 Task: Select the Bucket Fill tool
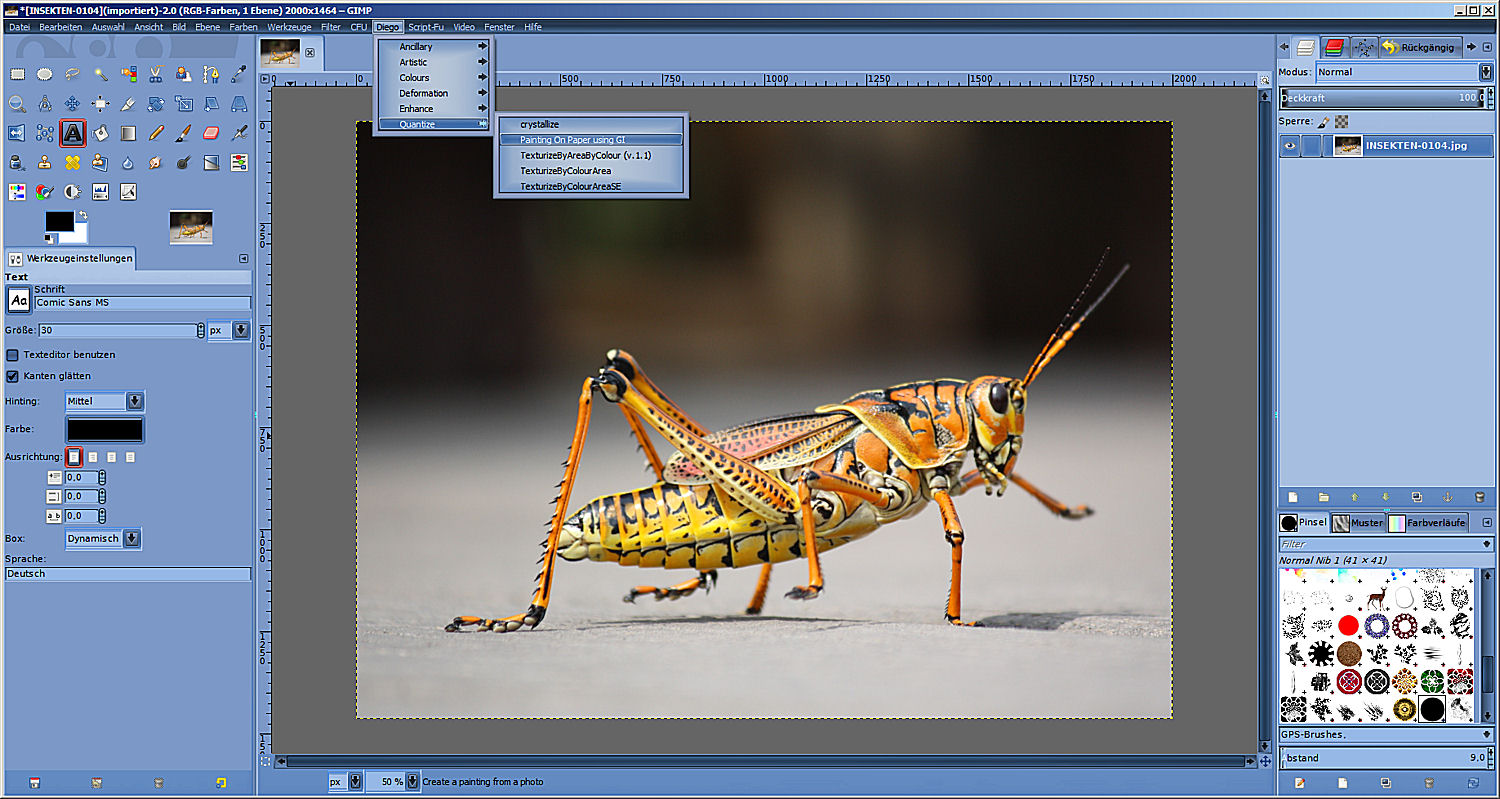[100, 132]
